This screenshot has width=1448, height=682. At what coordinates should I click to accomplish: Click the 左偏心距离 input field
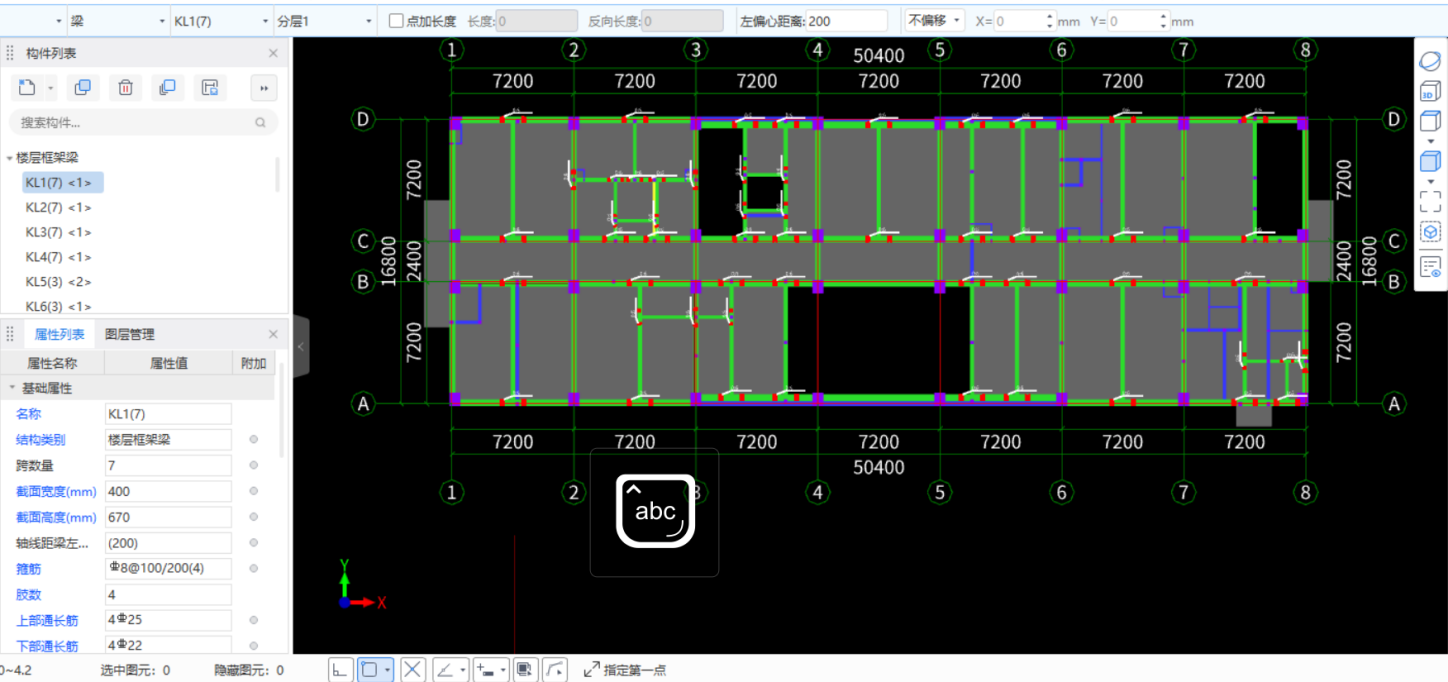point(846,21)
